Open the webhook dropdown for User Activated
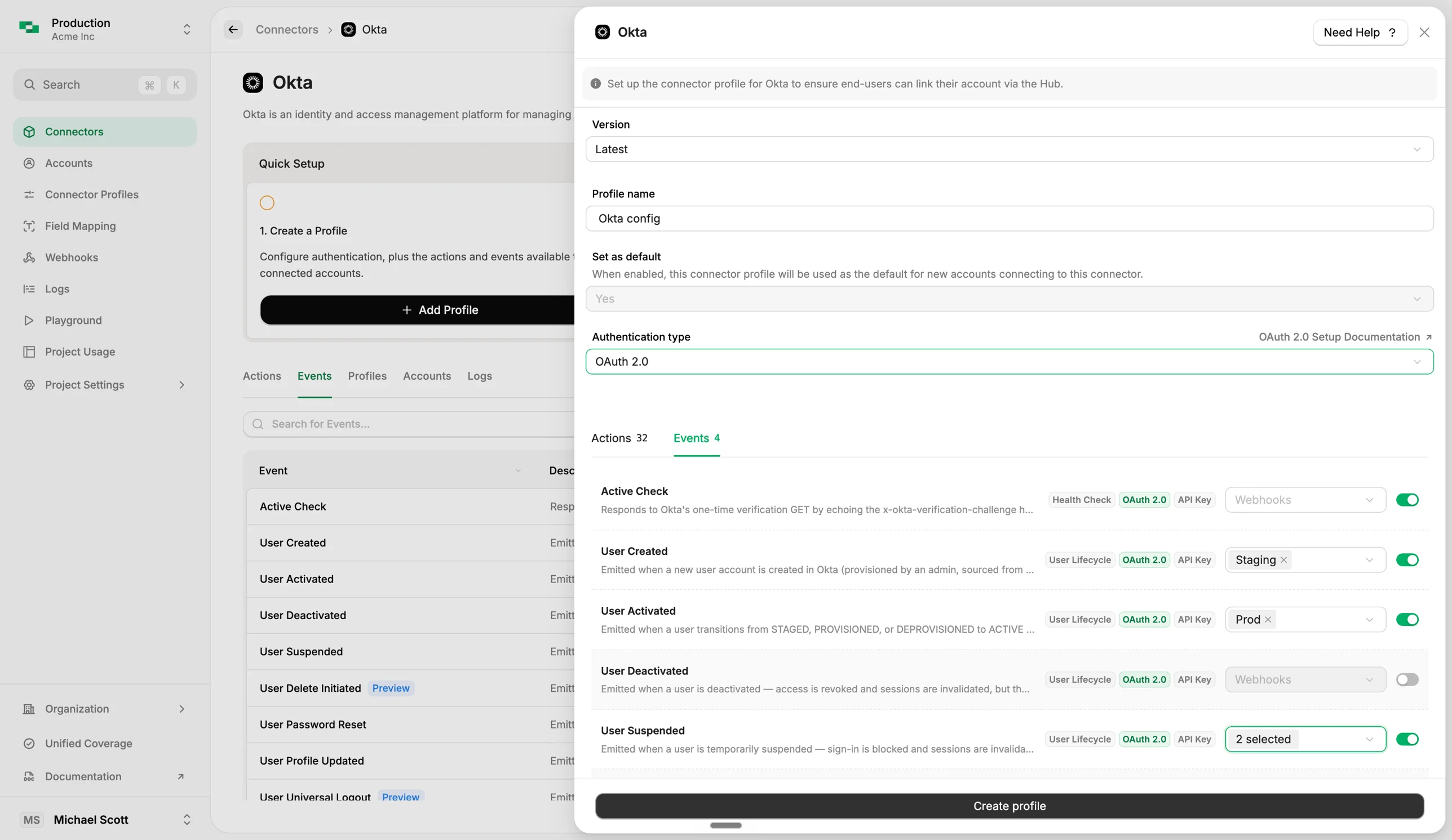The image size is (1452, 840). click(x=1305, y=620)
